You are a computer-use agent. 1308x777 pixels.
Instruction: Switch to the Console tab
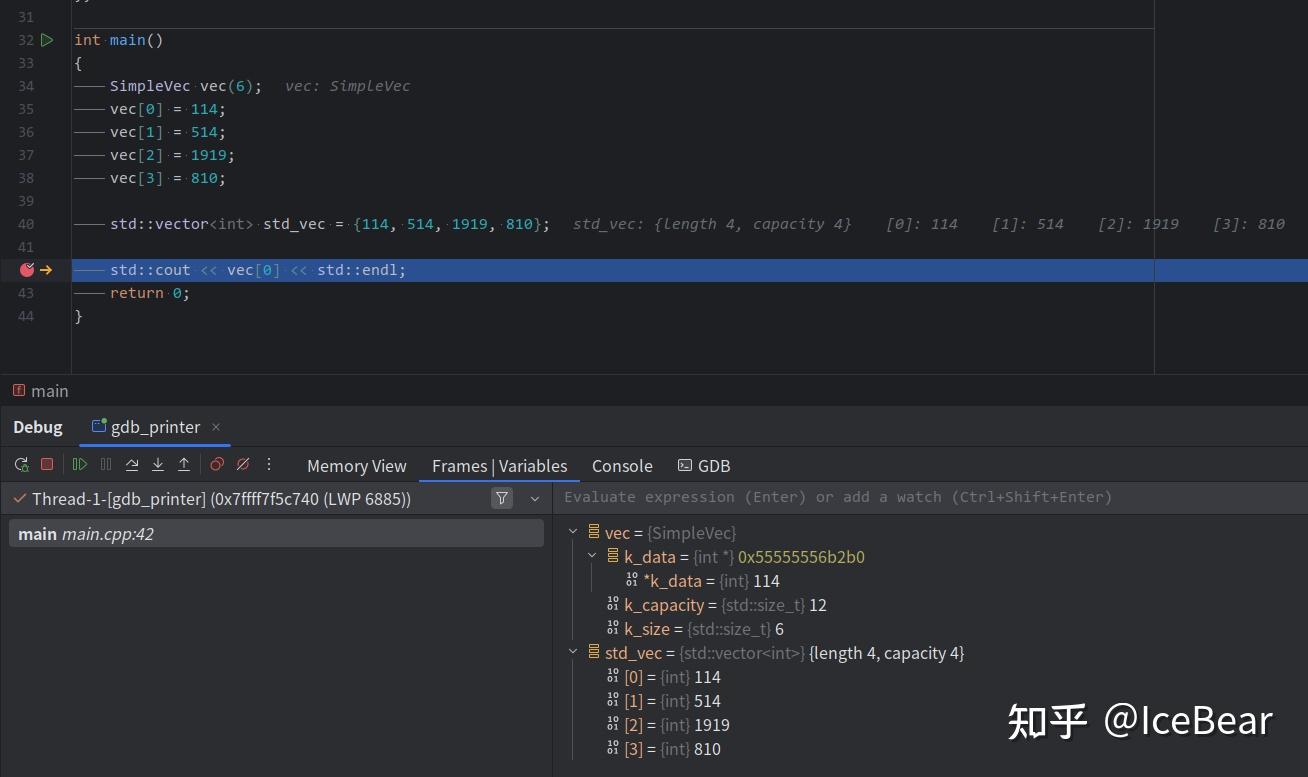click(x=622, y=466)
